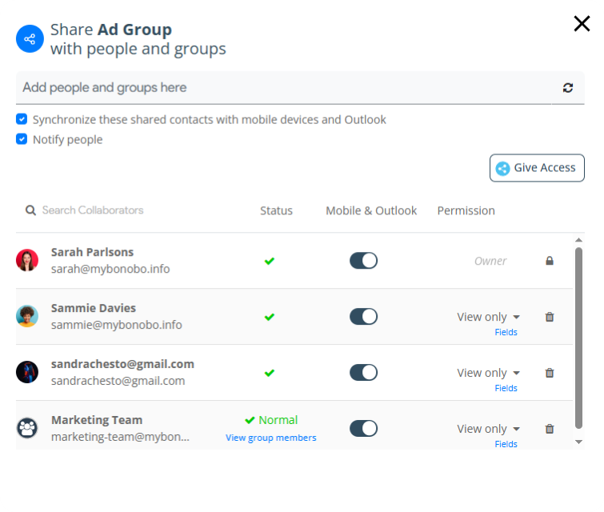Uncheck Synchronize shared contacts with mobile devices
This screenshot has height=512, width=604.
[x=22, y=120]
